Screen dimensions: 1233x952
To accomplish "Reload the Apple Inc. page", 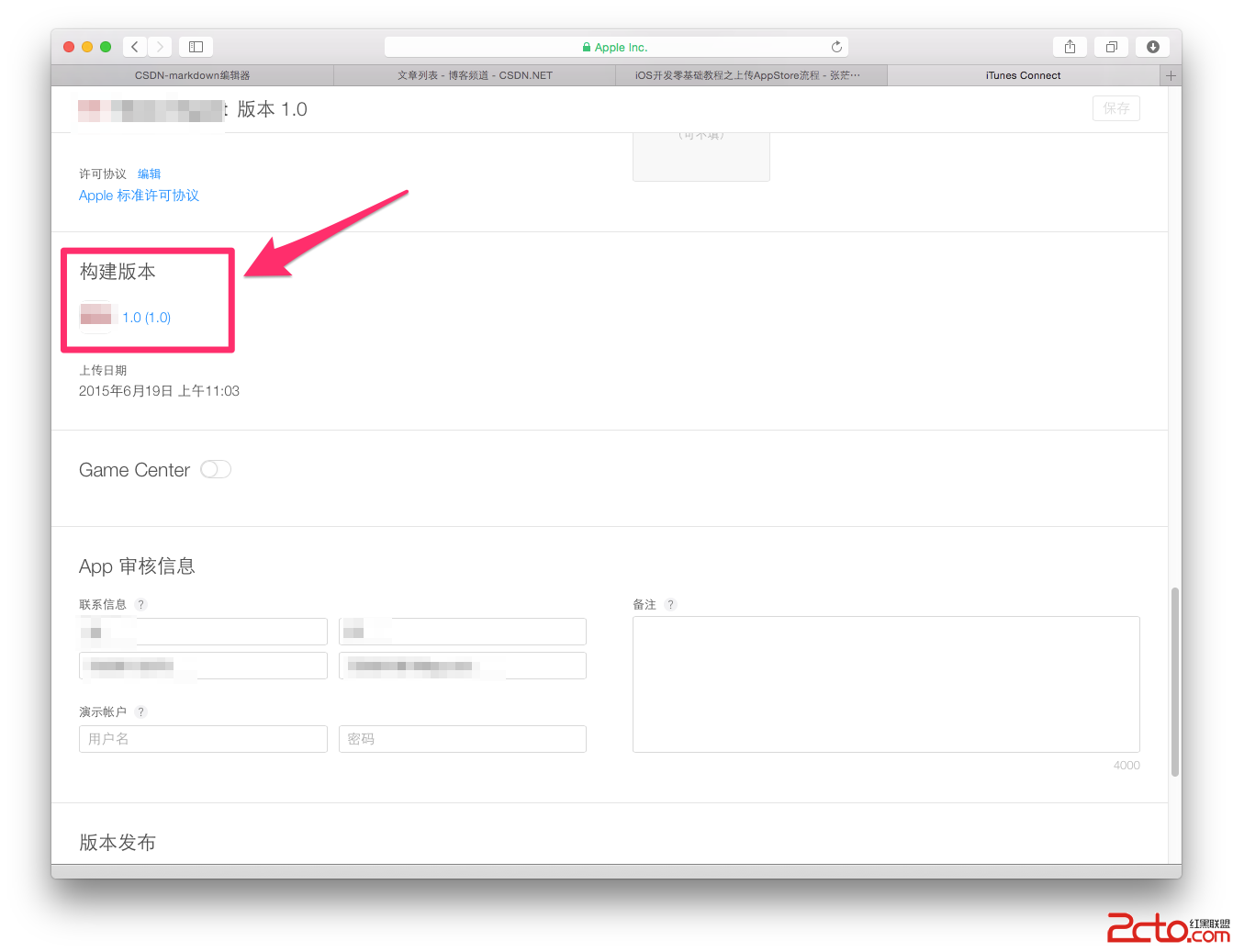I will [836, 47].
